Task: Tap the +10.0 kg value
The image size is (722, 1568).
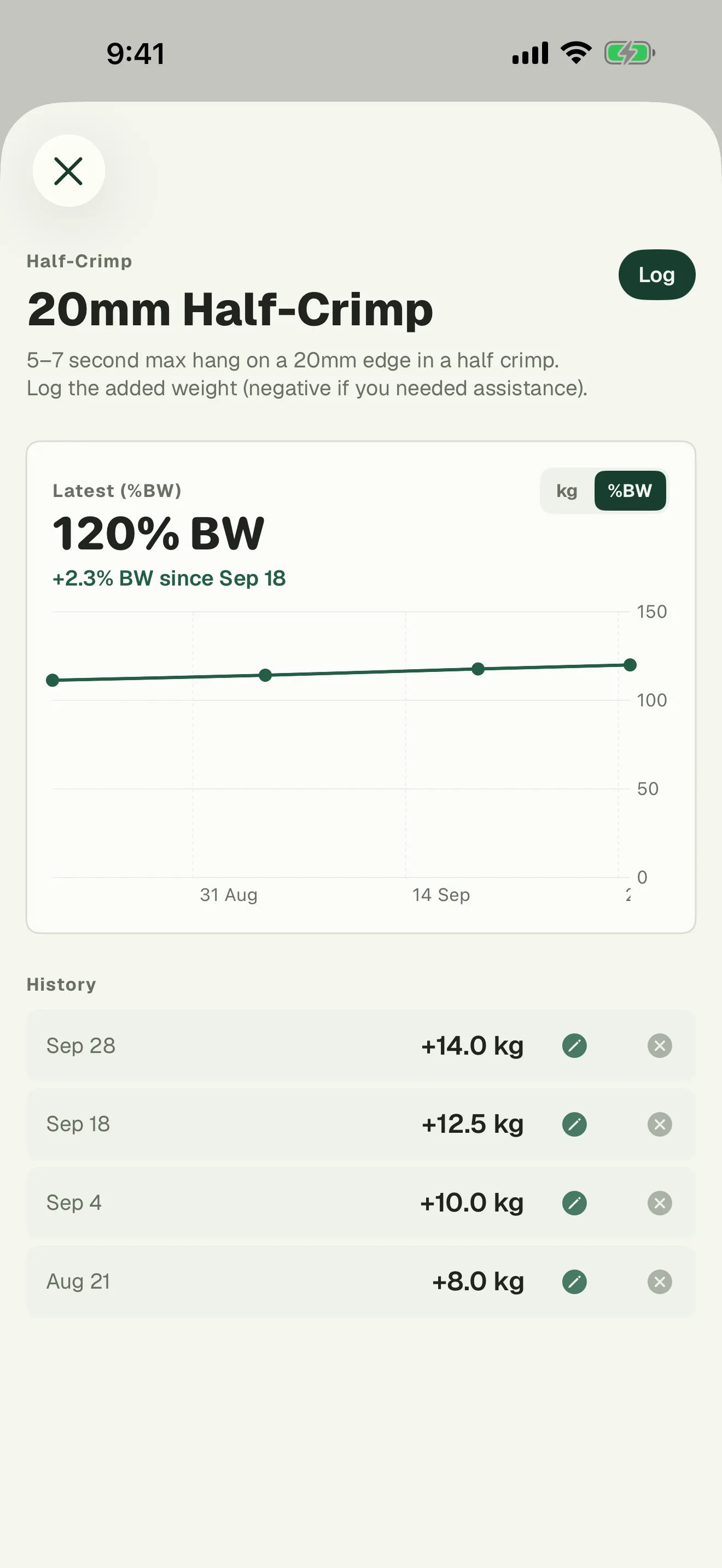Action: (471, 1203)
